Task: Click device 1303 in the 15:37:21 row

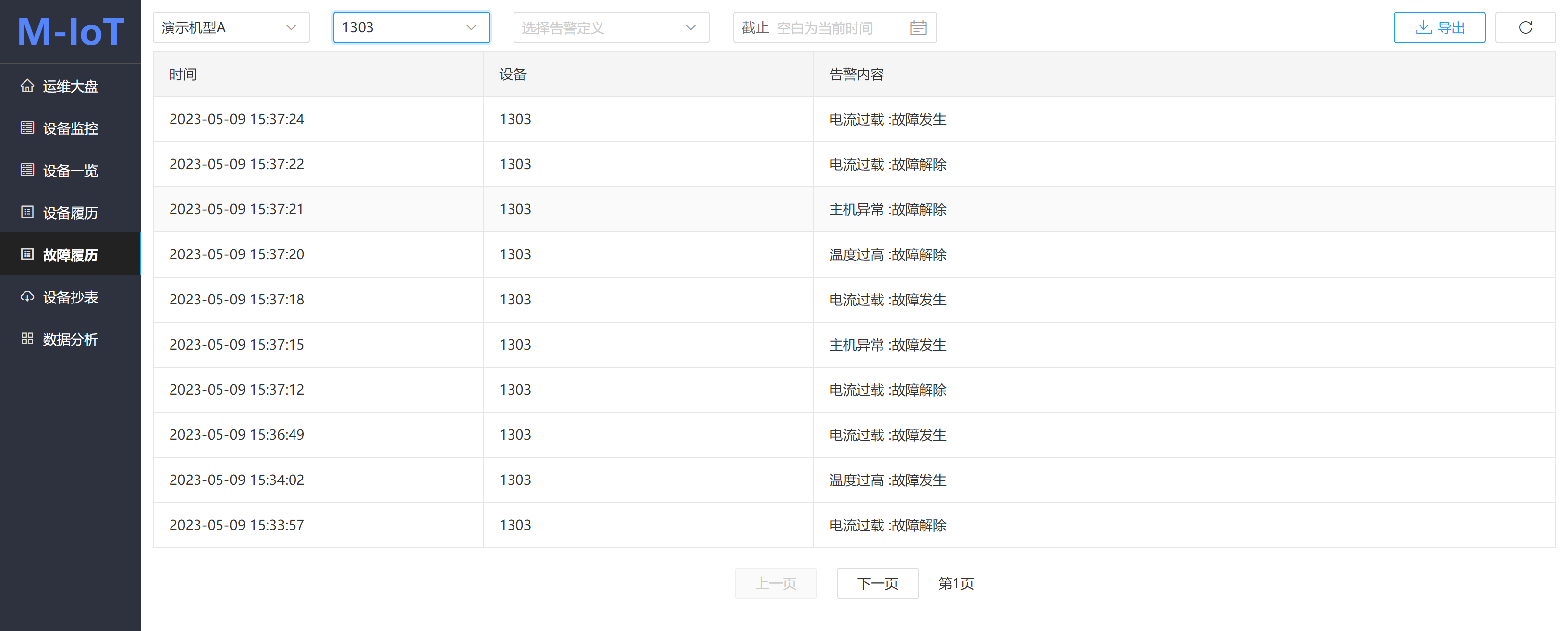Action: (515, 209)
